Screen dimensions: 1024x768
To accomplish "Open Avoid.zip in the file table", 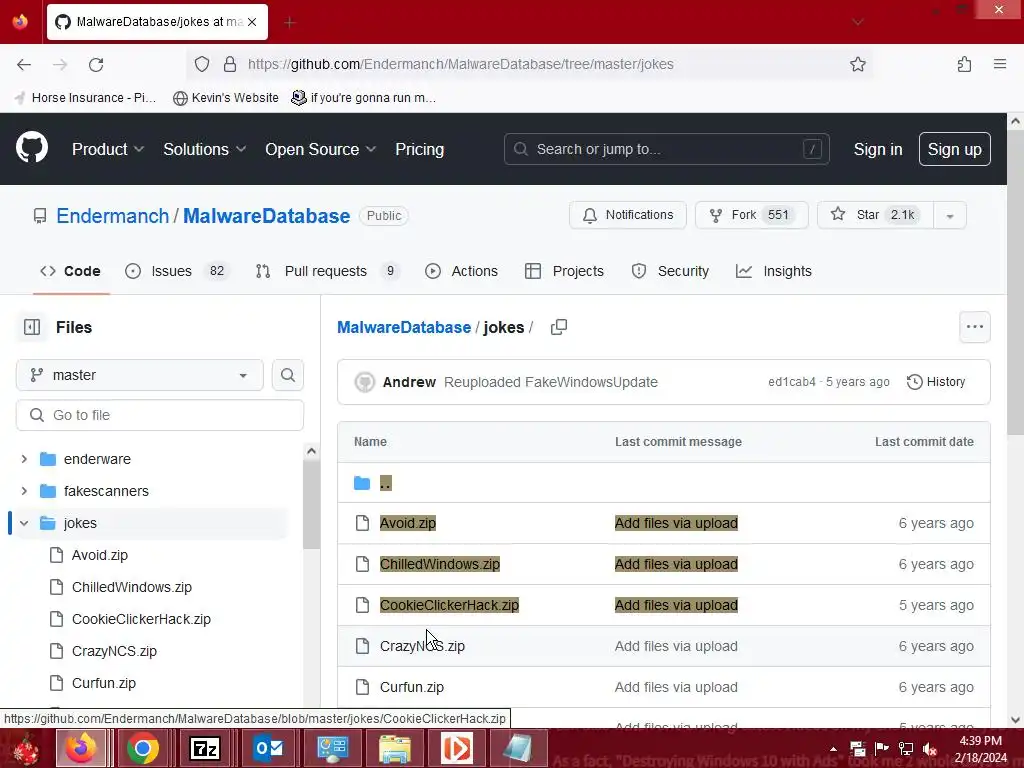I will pyautogui.click(x=408, y=523).
